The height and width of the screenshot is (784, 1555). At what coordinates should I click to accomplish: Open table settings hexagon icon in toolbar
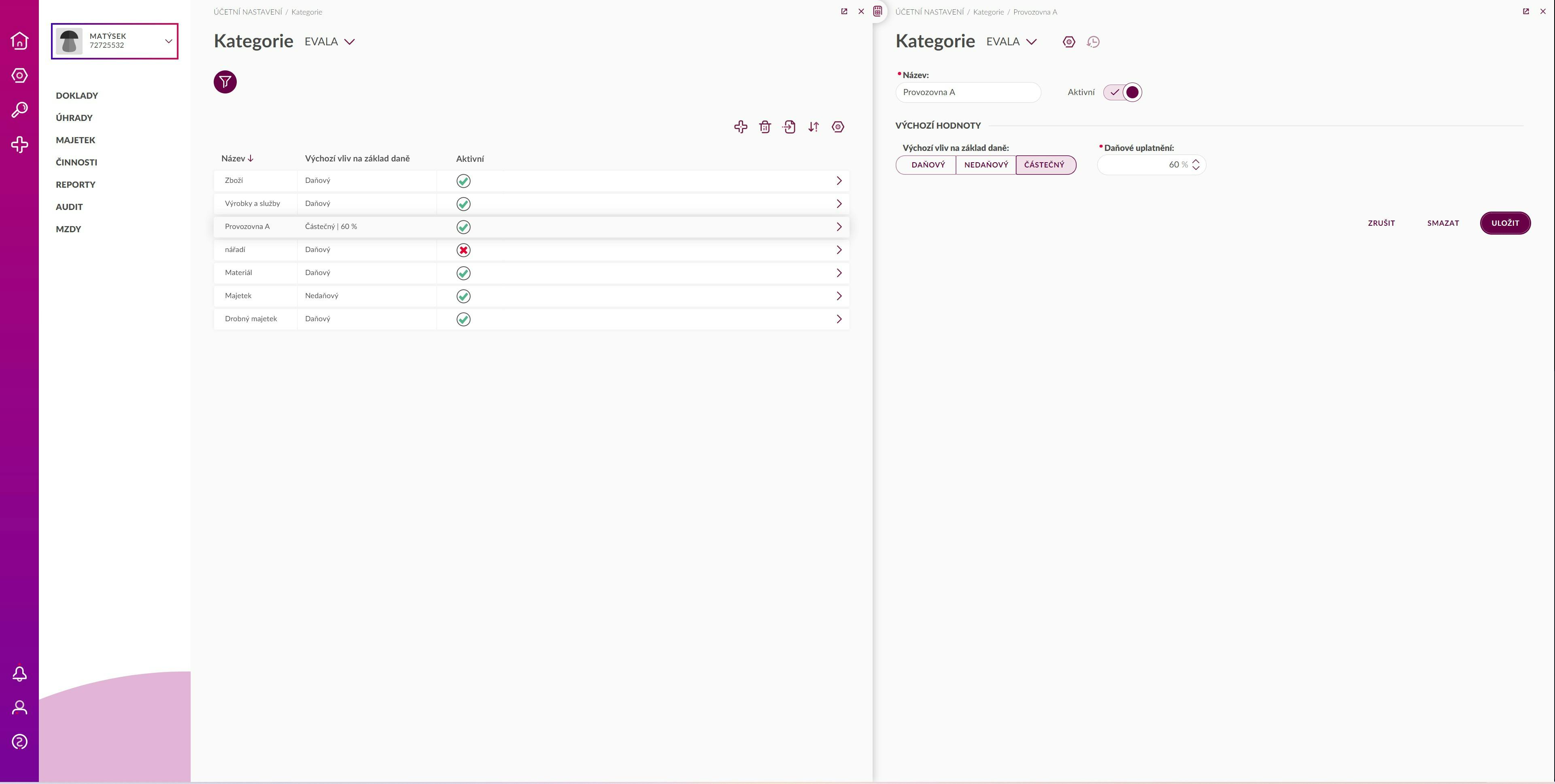(838, 127)
